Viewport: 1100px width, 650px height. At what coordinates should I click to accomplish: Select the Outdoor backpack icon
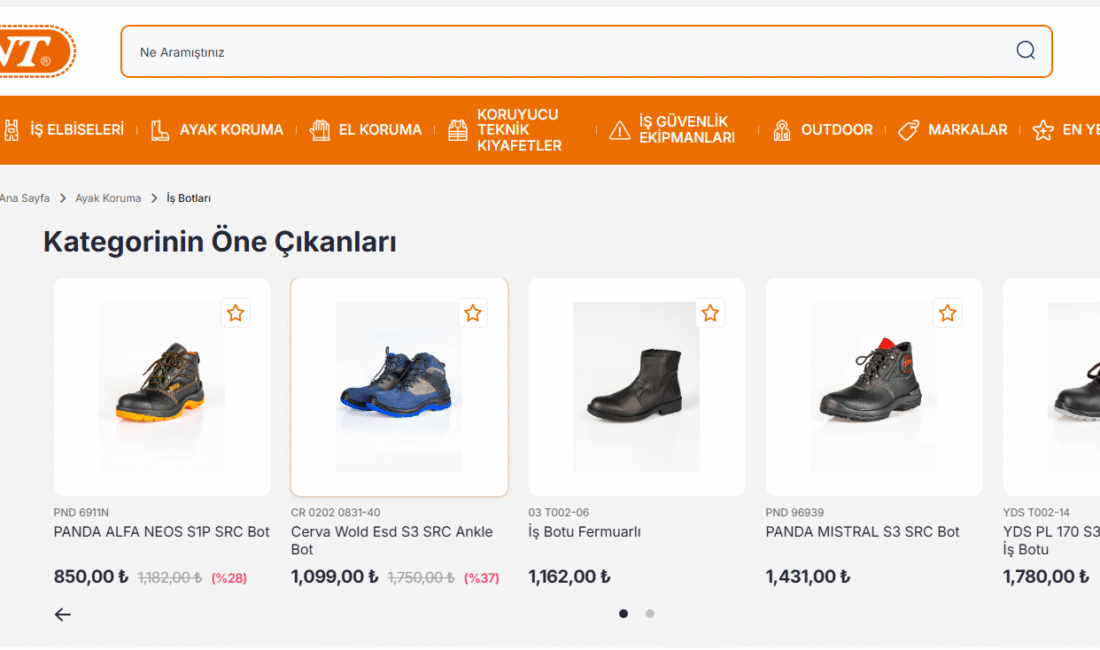tap(781, 129)
